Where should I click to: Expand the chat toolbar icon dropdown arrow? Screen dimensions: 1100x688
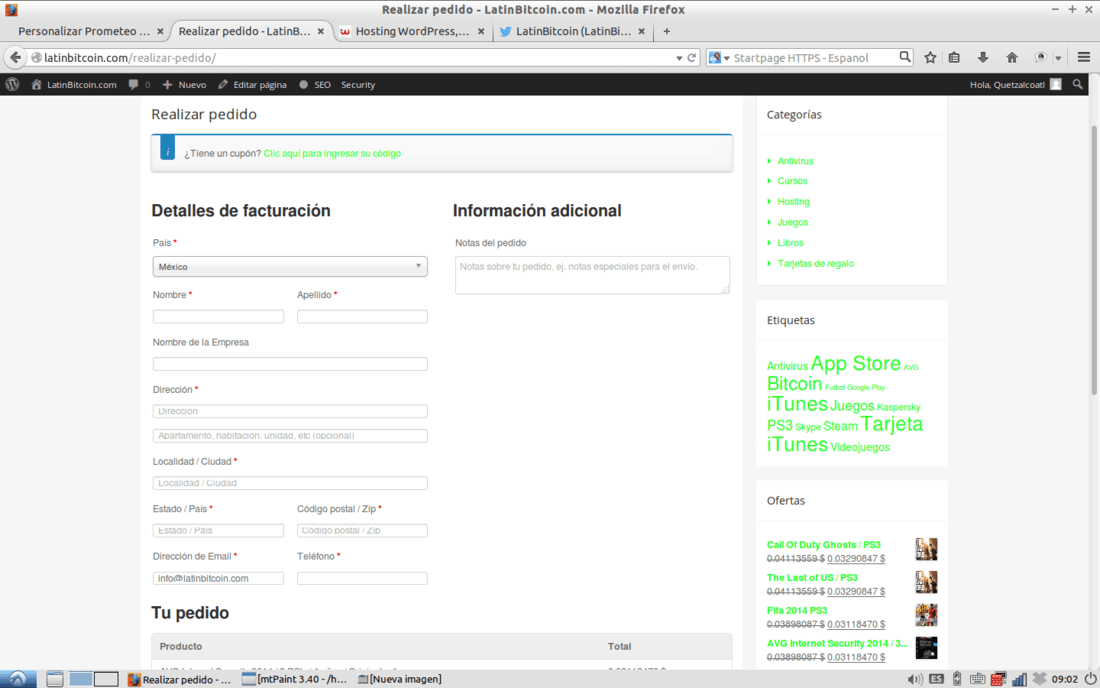(x=1058, y=58)
